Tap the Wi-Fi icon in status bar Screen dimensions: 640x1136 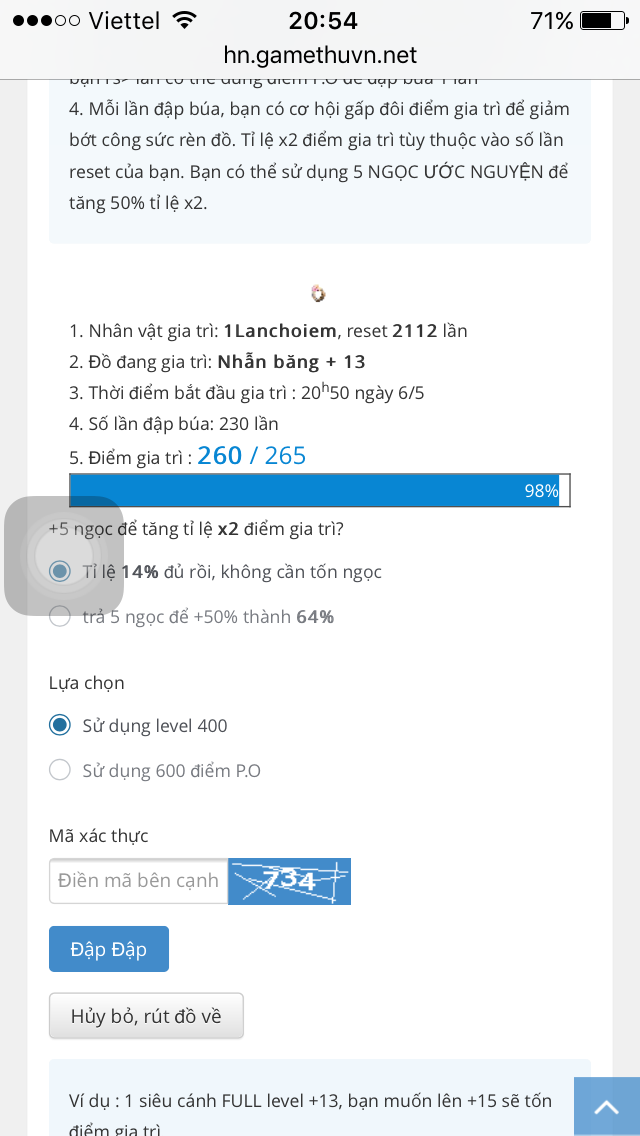point(186,21)
